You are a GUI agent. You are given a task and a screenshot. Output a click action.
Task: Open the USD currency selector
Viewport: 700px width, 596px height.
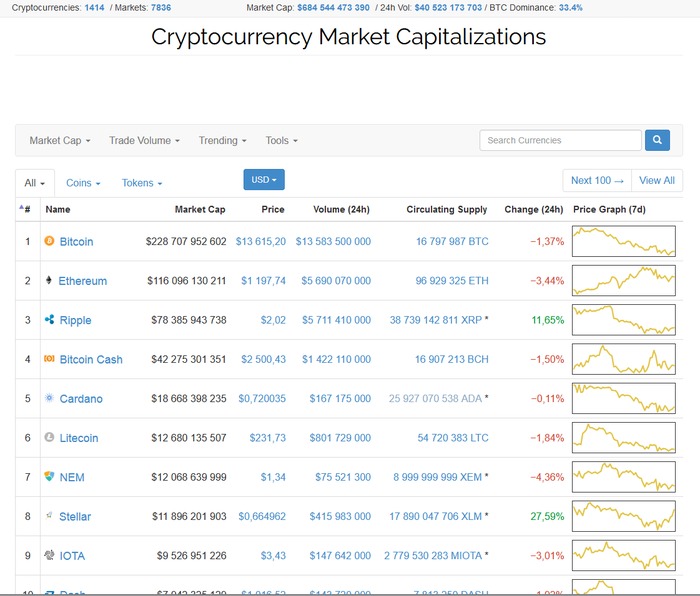click(x=264, y=179)
